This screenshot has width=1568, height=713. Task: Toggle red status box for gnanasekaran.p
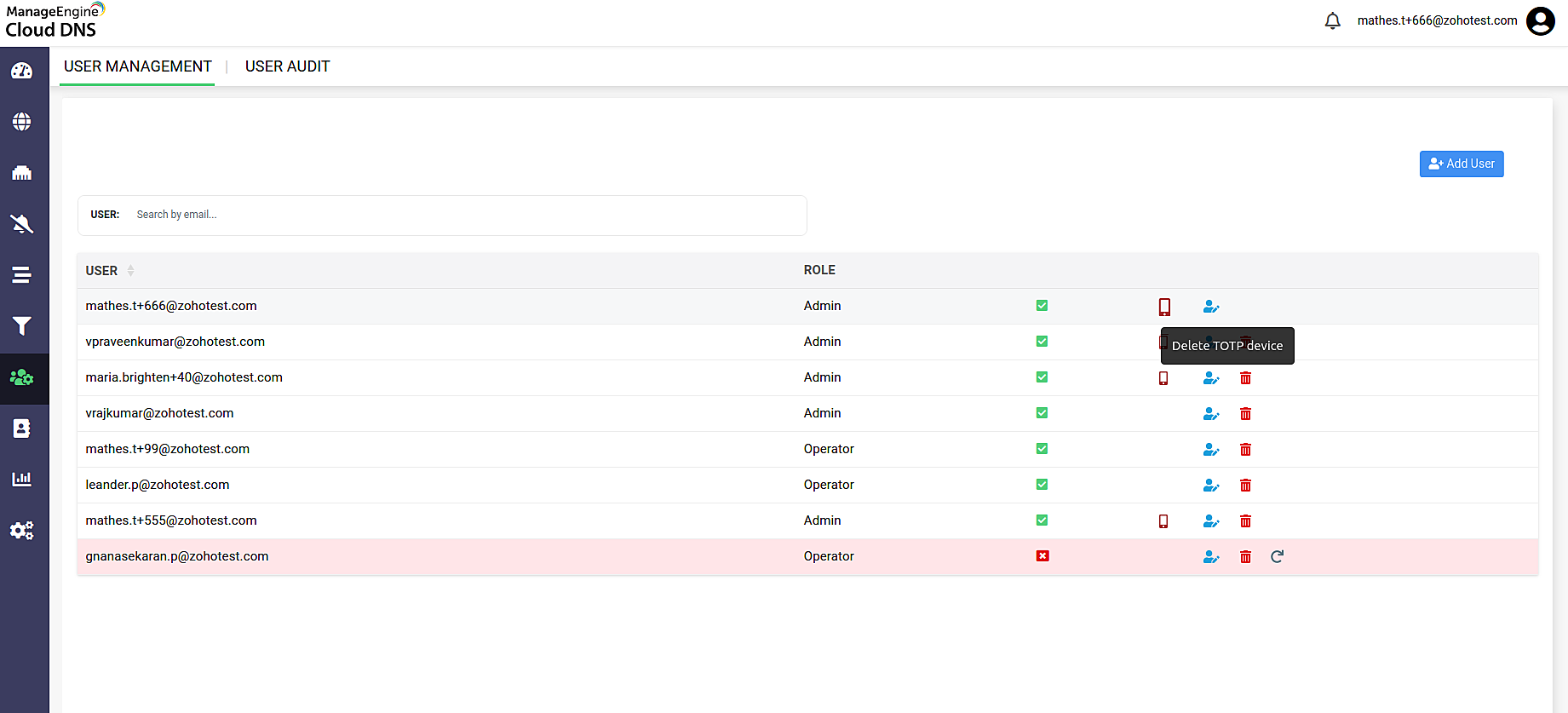coord(1042,556)
